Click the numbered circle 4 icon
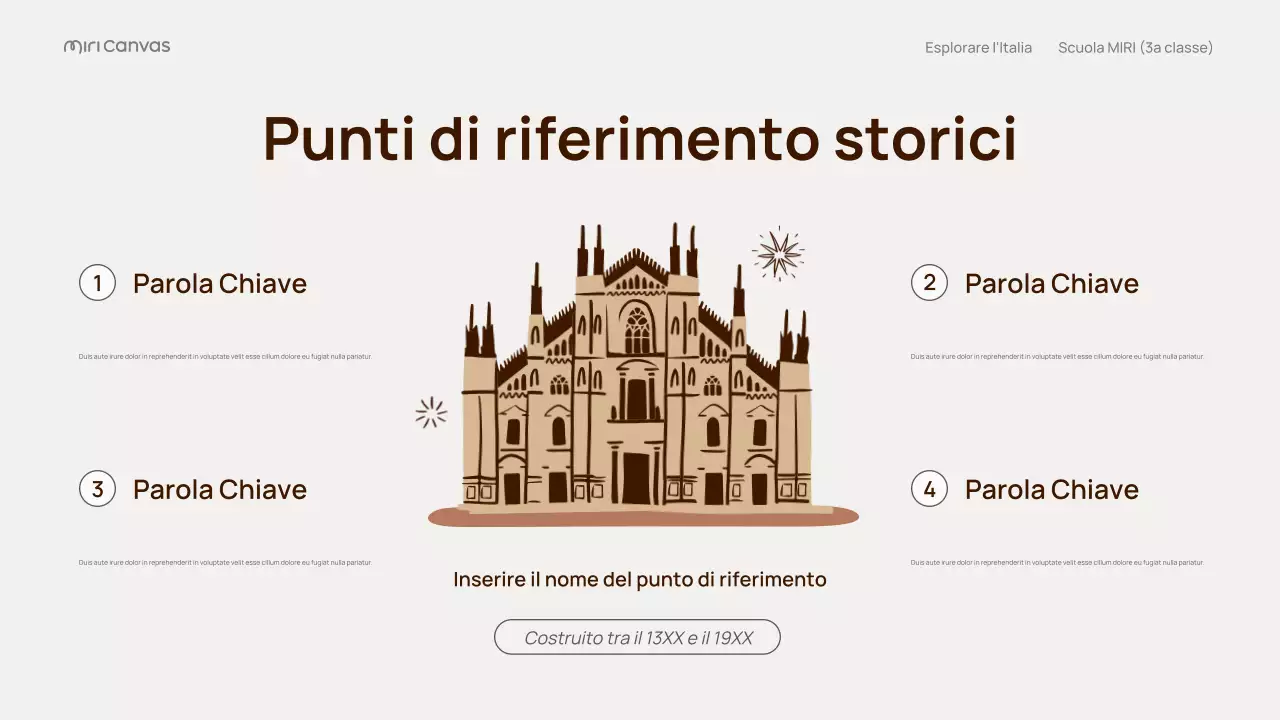The height and width of the screenshot is (720, 1280). 929,488
